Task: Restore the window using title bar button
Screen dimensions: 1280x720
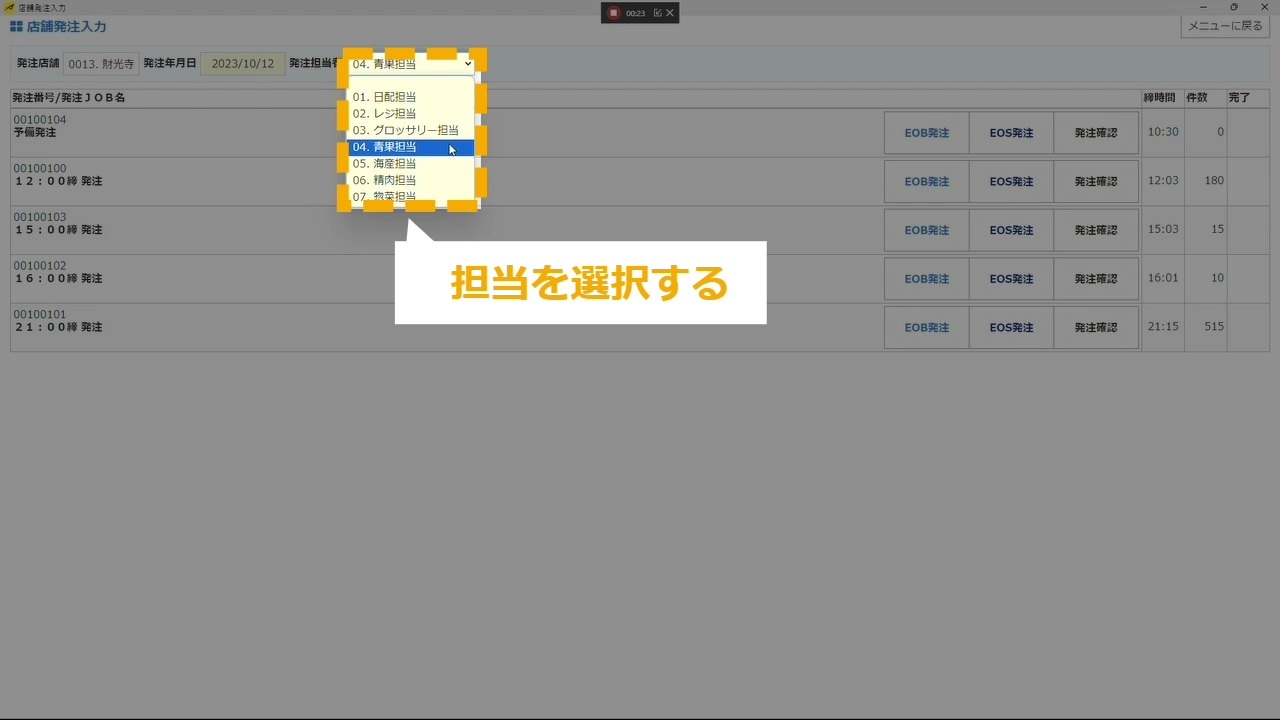Action: [1233, 7]
